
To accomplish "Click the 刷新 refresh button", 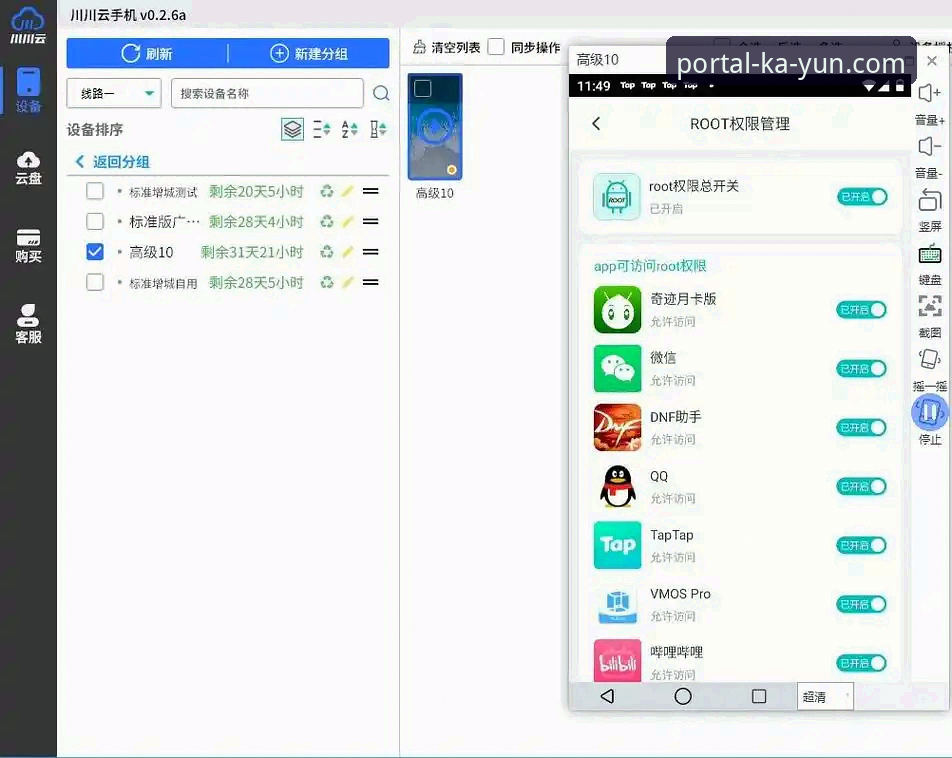I will (x=147, y=53).
